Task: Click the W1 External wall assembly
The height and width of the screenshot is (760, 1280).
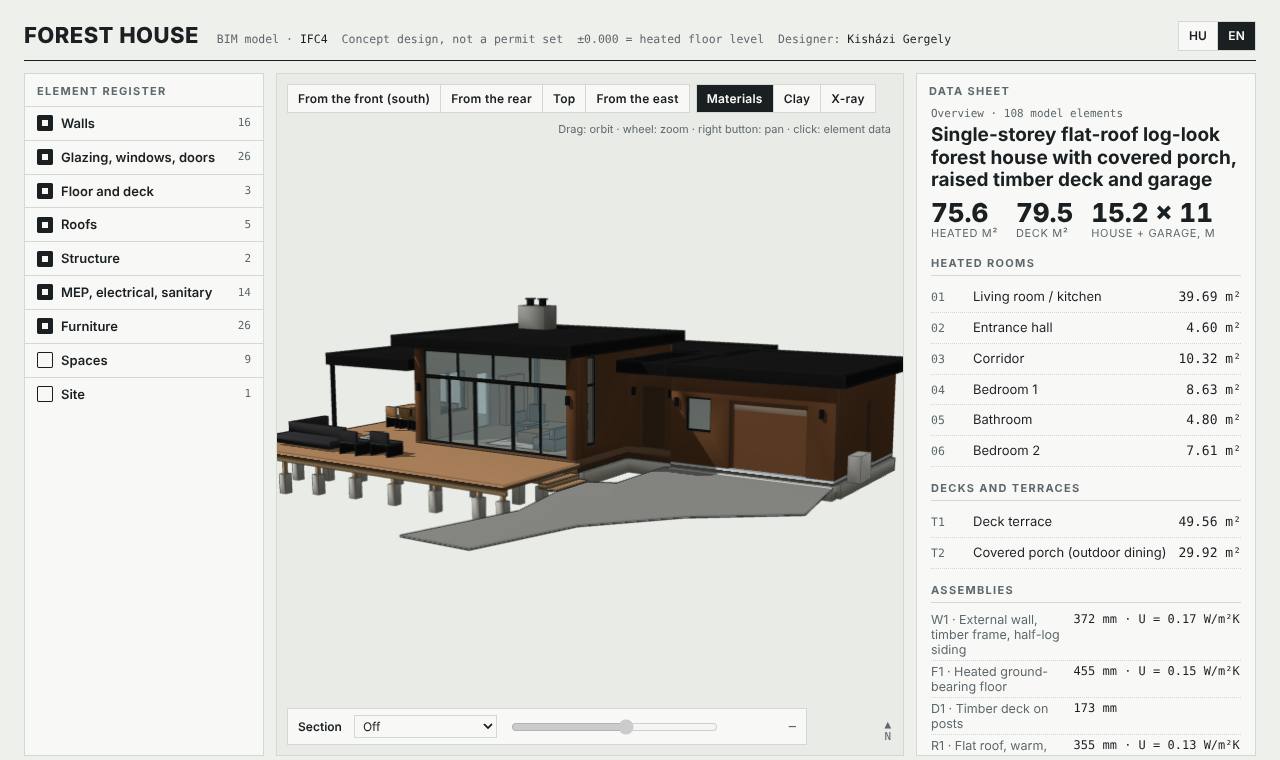Action: tap(1085, 634)
